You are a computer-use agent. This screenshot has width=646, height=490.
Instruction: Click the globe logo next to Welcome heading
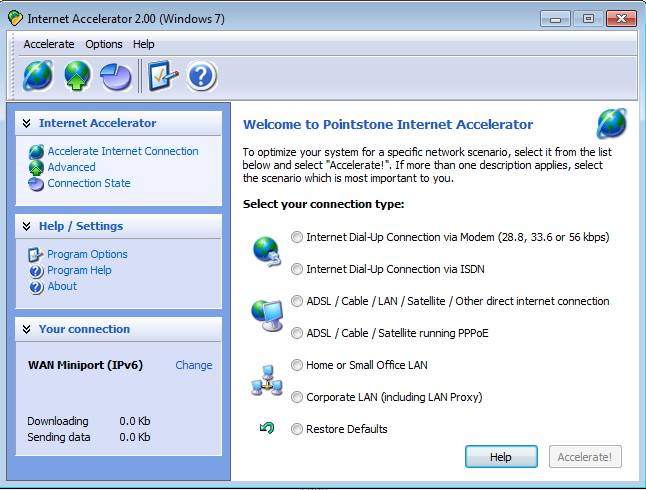(x=612, y=123)
